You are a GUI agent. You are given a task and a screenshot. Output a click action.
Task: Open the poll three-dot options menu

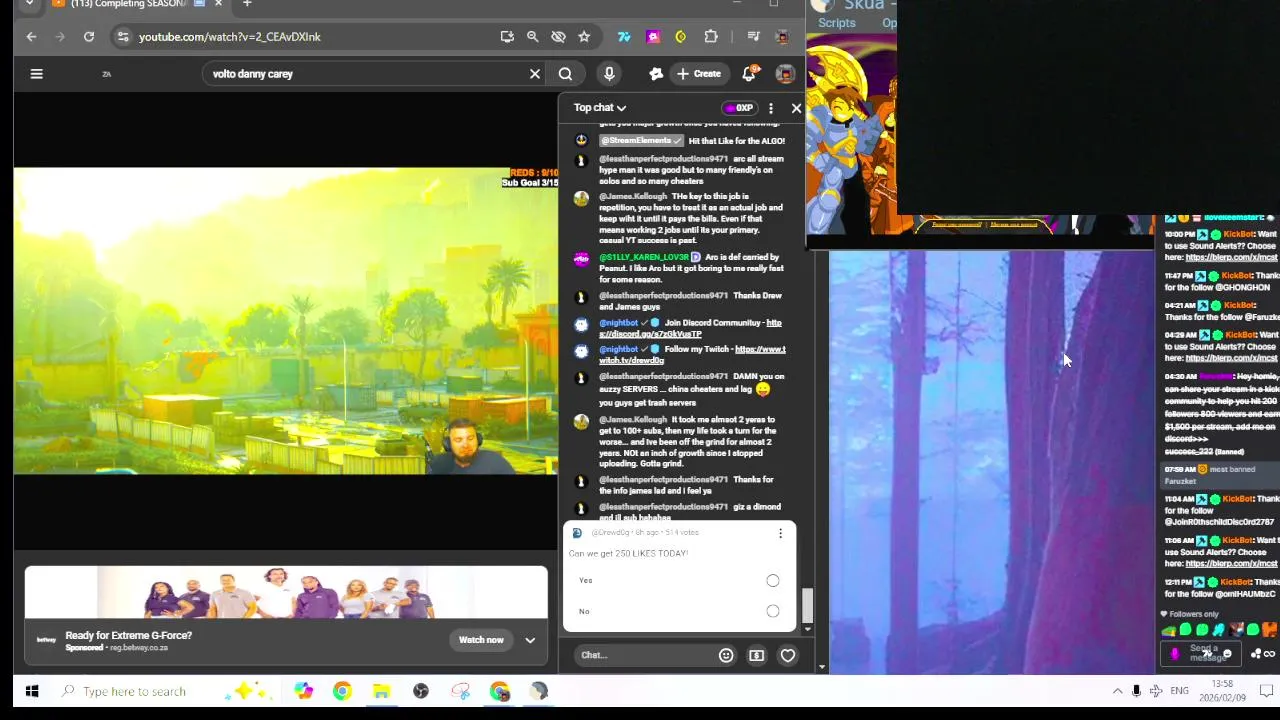coord(780,534)
